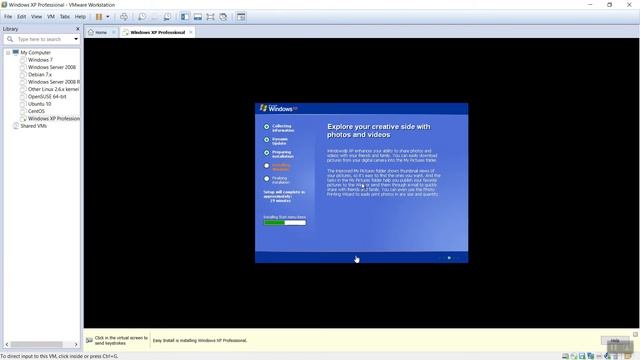Select the Debian 7.x virtual machine
Viewport: 640px width, 360px height.
pyautogui.click(x=40, y=75)
